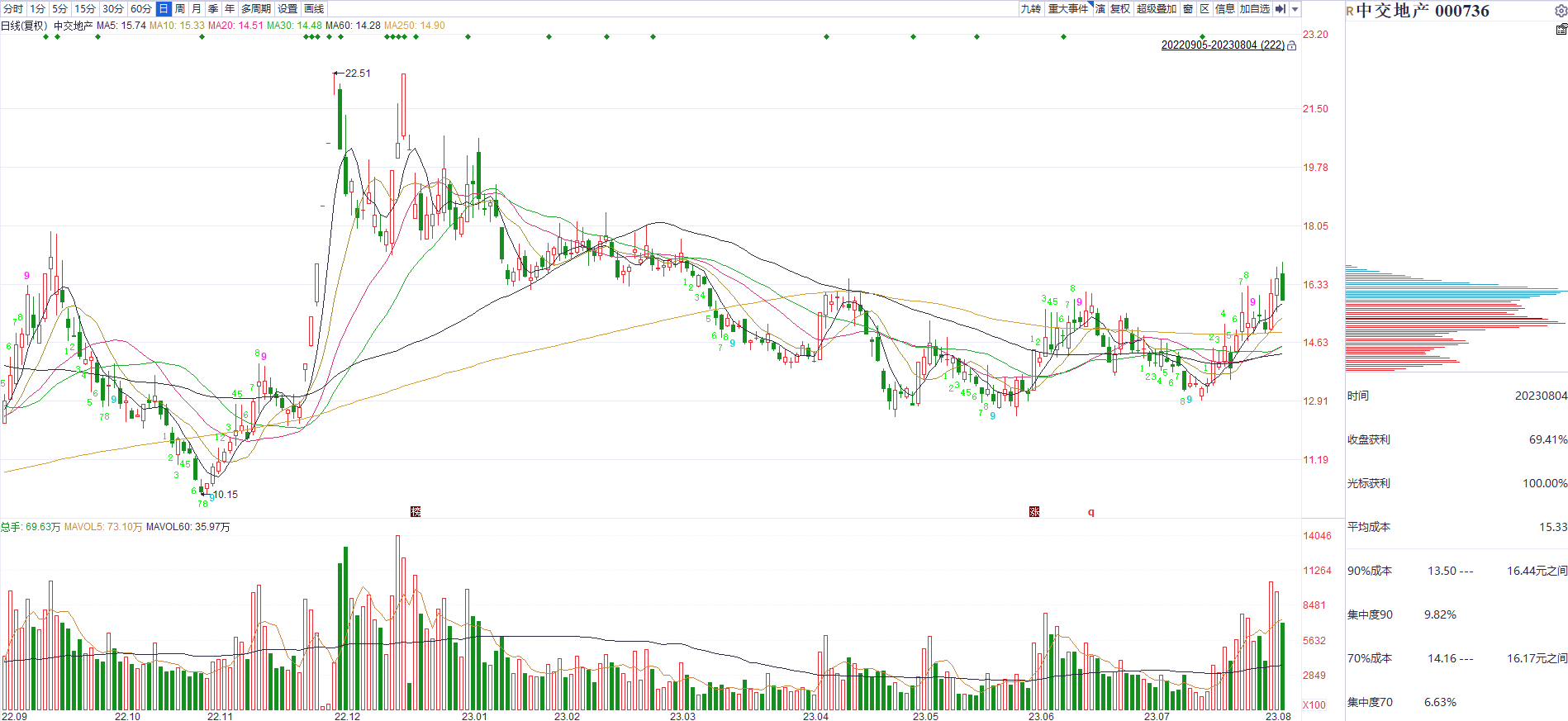
Task: Click the 22.12 date axis marker
Action: [x=347, y=716]
